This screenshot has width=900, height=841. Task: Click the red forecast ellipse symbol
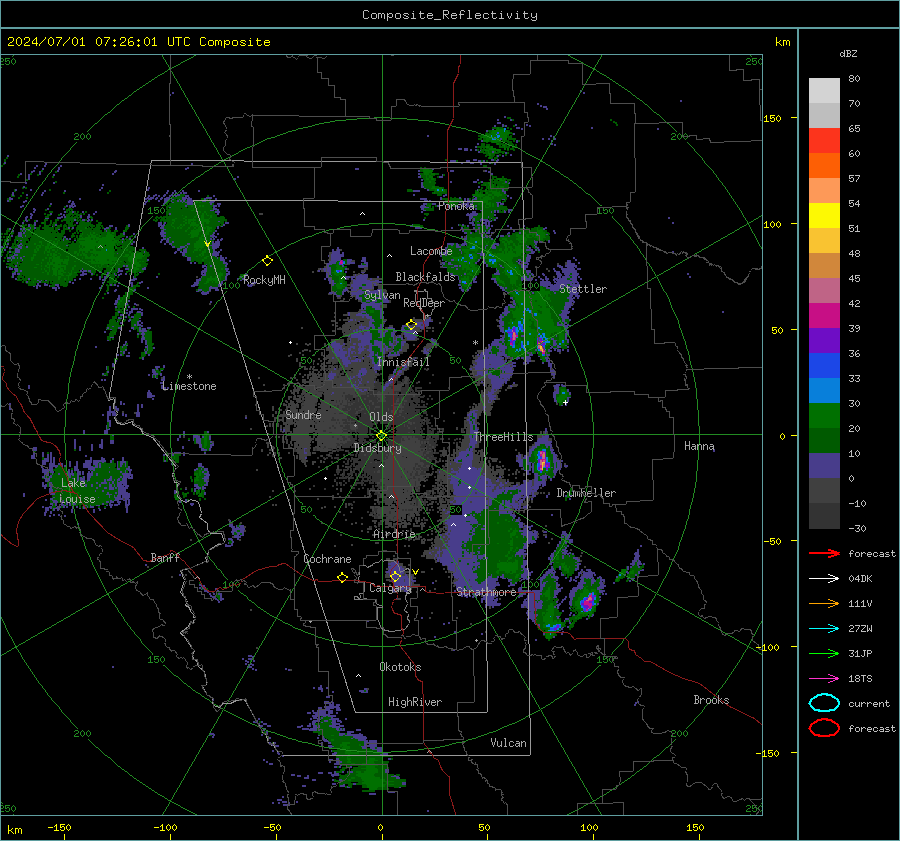824,728
